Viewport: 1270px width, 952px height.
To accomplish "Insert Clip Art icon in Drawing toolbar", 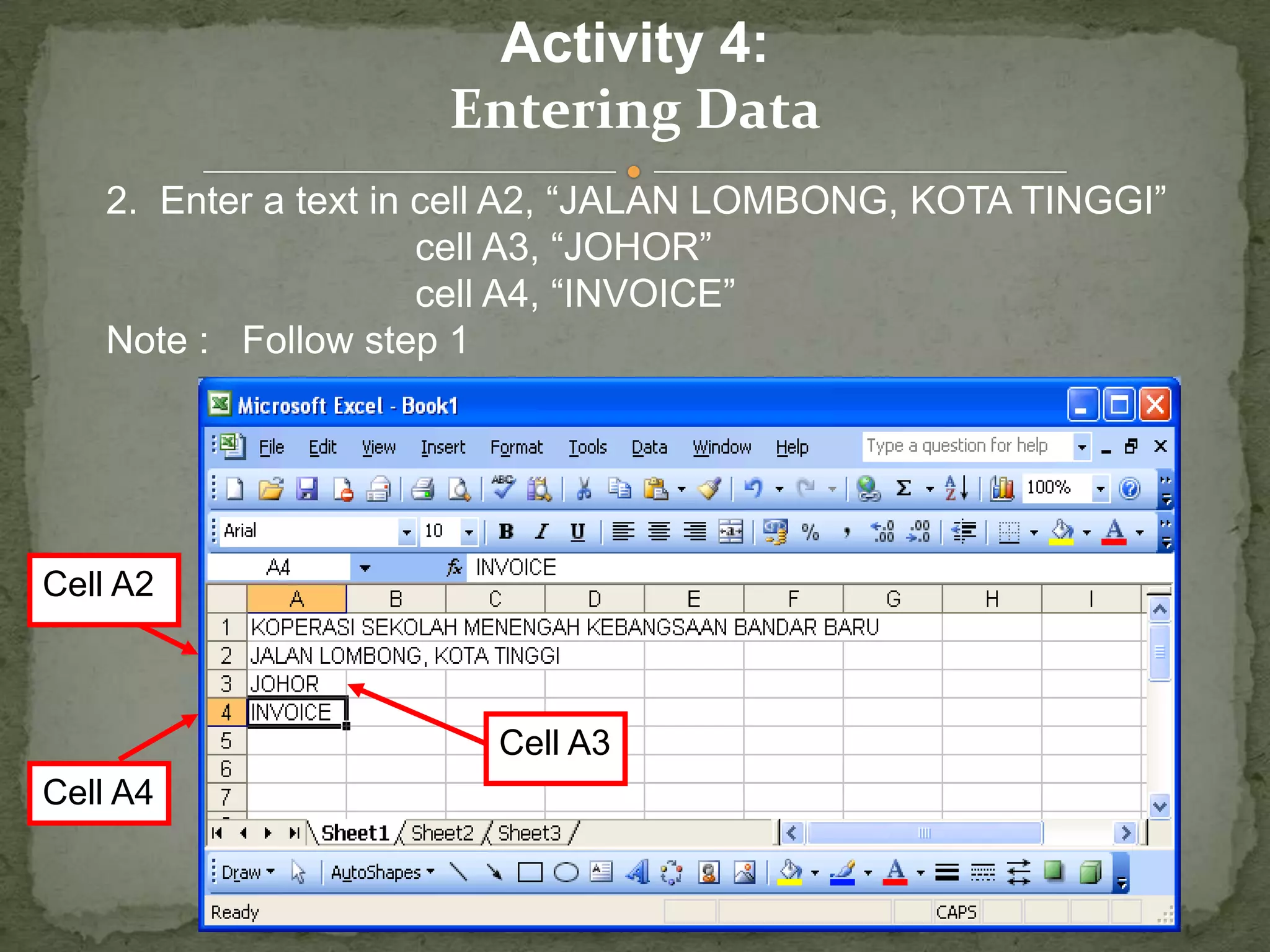I will [x=709, y=873].
